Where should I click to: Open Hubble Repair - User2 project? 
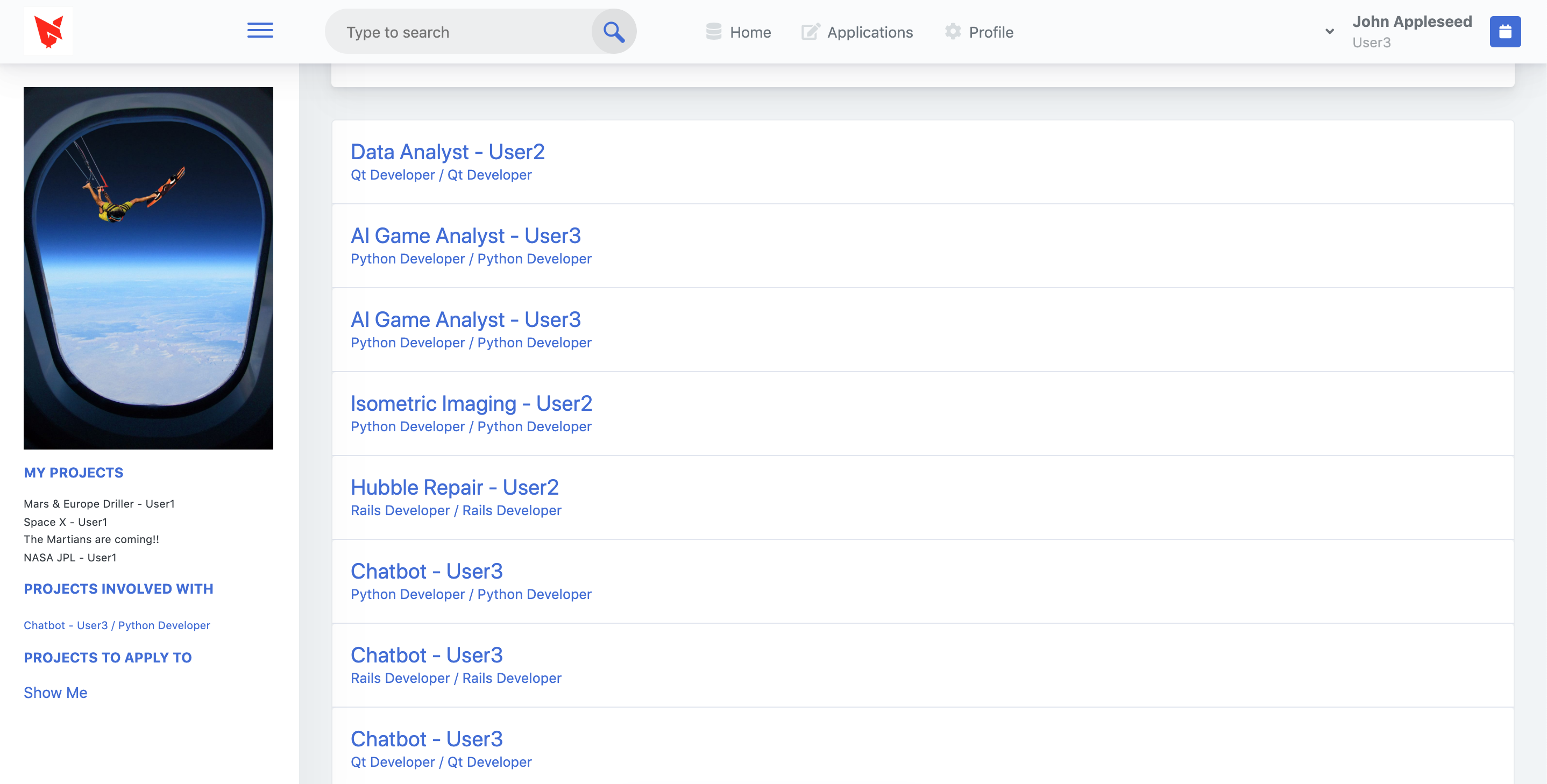point(455,488)
